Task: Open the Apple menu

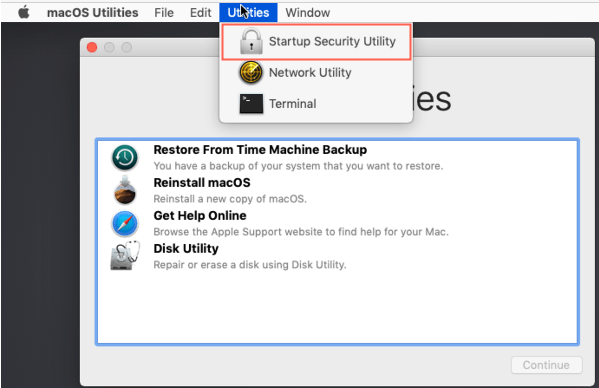Action: (24, 13)
